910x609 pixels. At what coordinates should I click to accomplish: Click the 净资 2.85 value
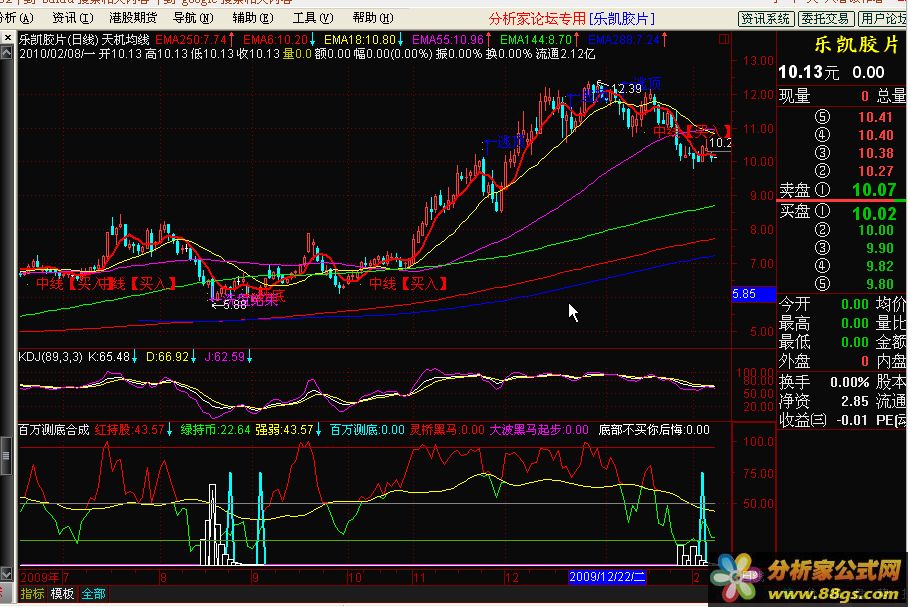(854, 401)
